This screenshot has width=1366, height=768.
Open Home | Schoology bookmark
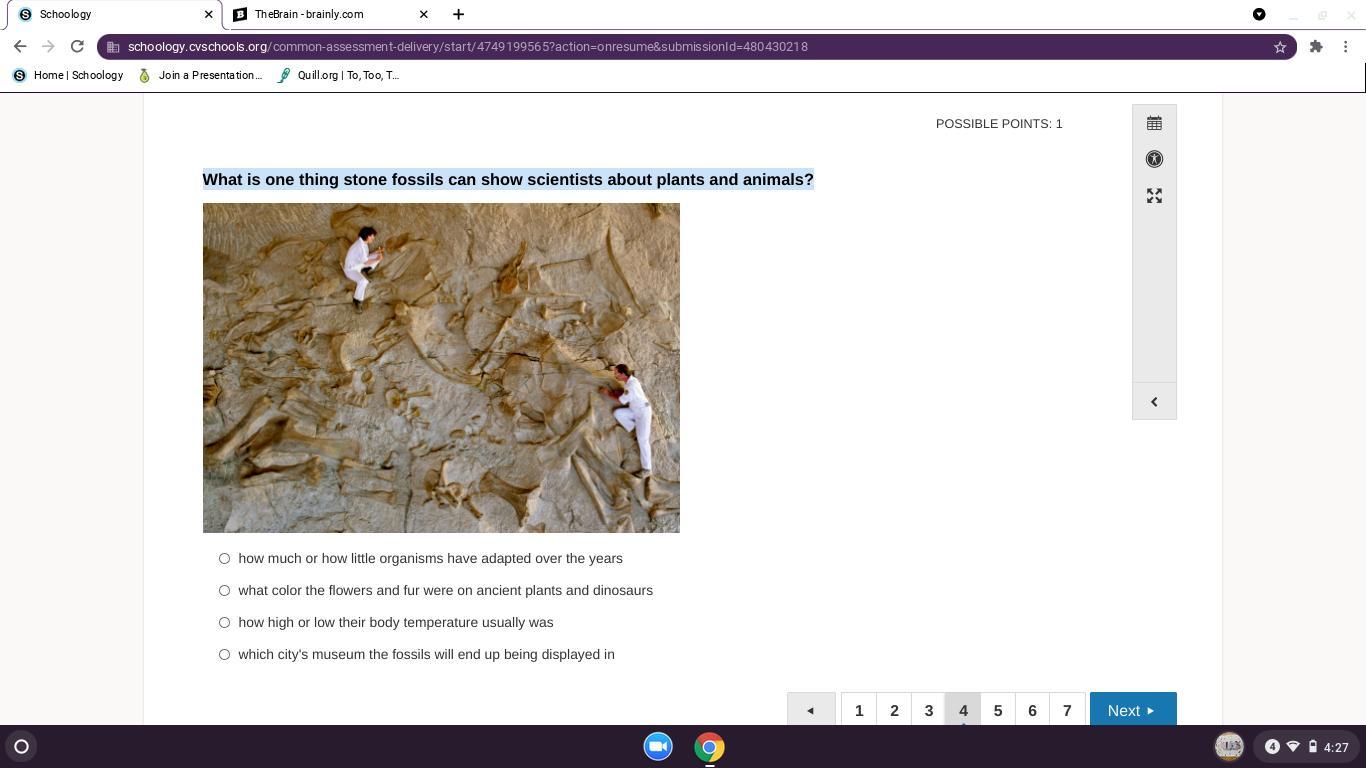coord(68,75)
